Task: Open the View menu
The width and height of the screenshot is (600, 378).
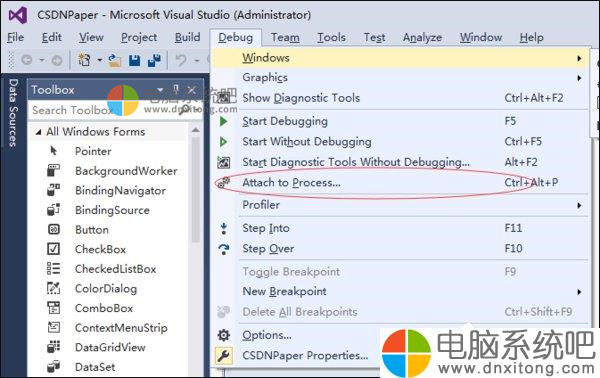Action: click(91, 37)
